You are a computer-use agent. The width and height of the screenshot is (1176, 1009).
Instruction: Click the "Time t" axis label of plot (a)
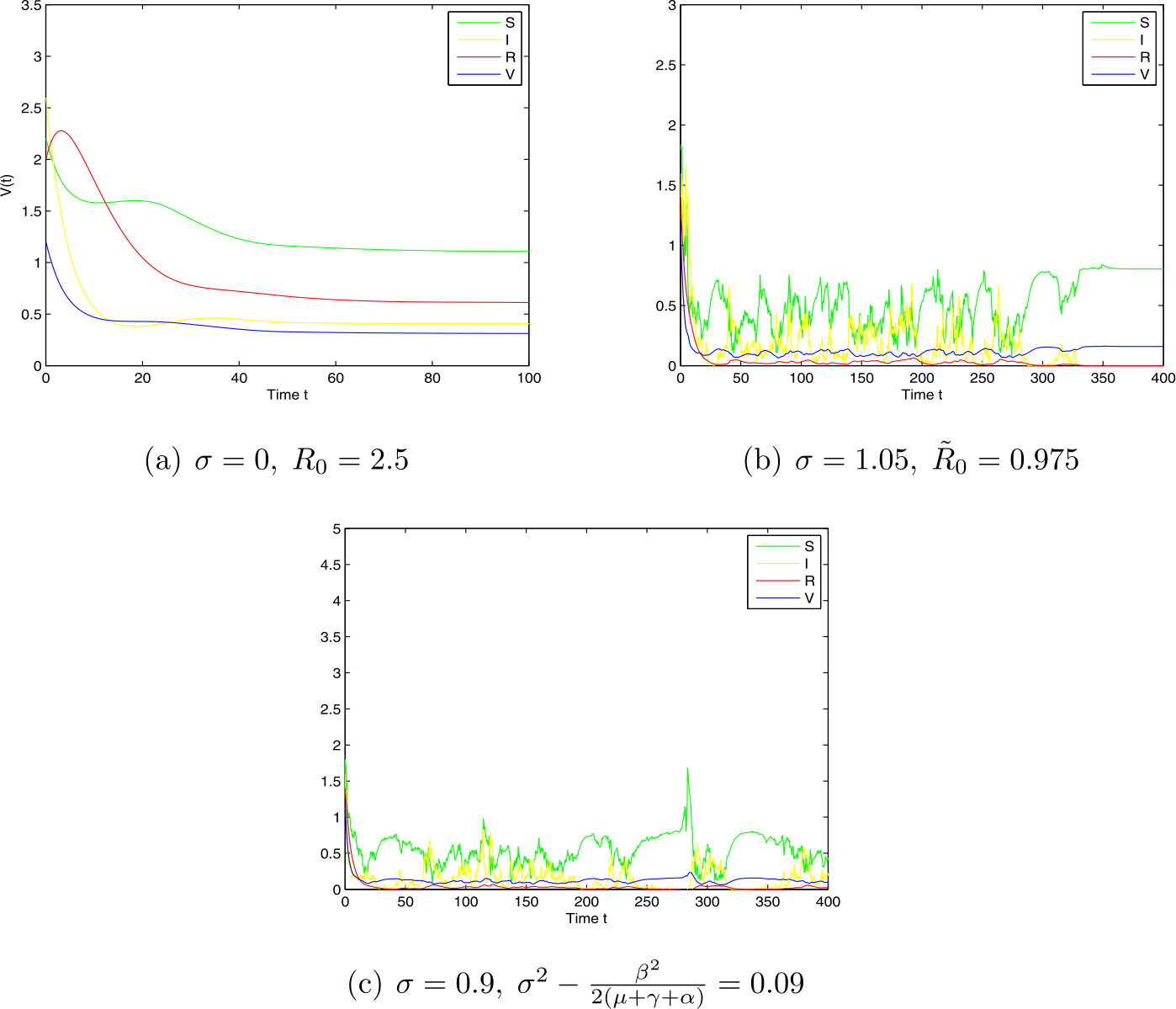287,395
